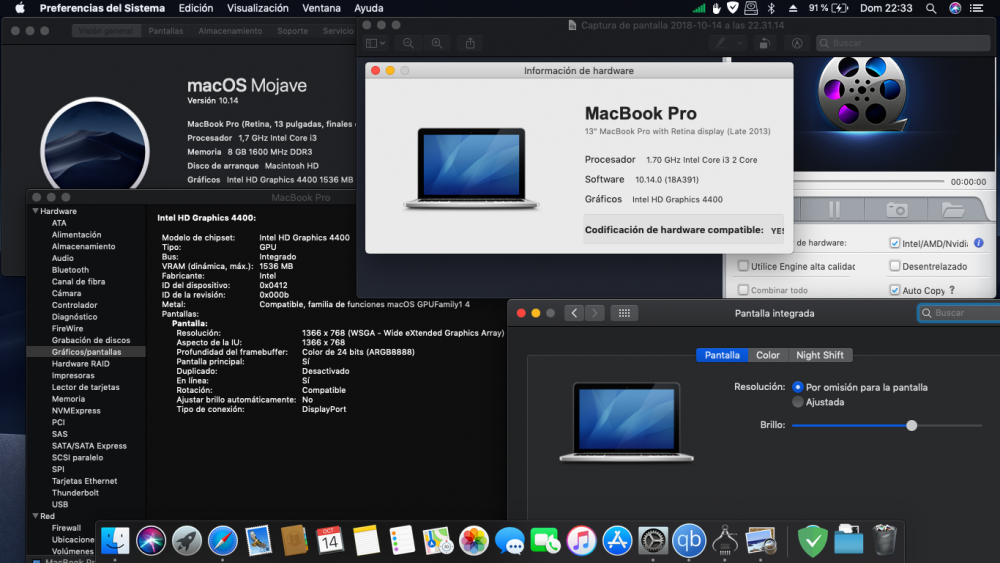
Task: Click the Preview zoom in icon
Action: point(437,43)
